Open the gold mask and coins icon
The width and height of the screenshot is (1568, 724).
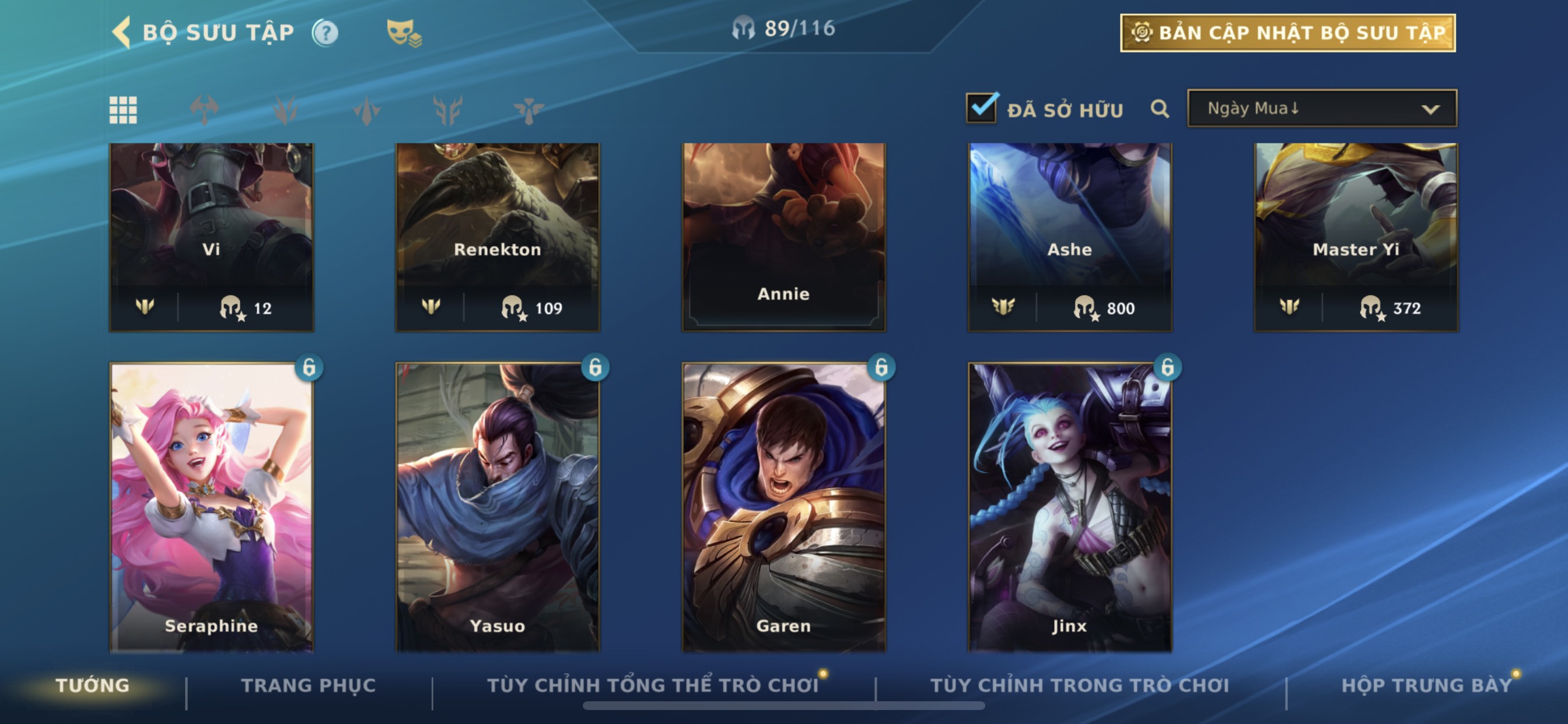click(404, 33)
